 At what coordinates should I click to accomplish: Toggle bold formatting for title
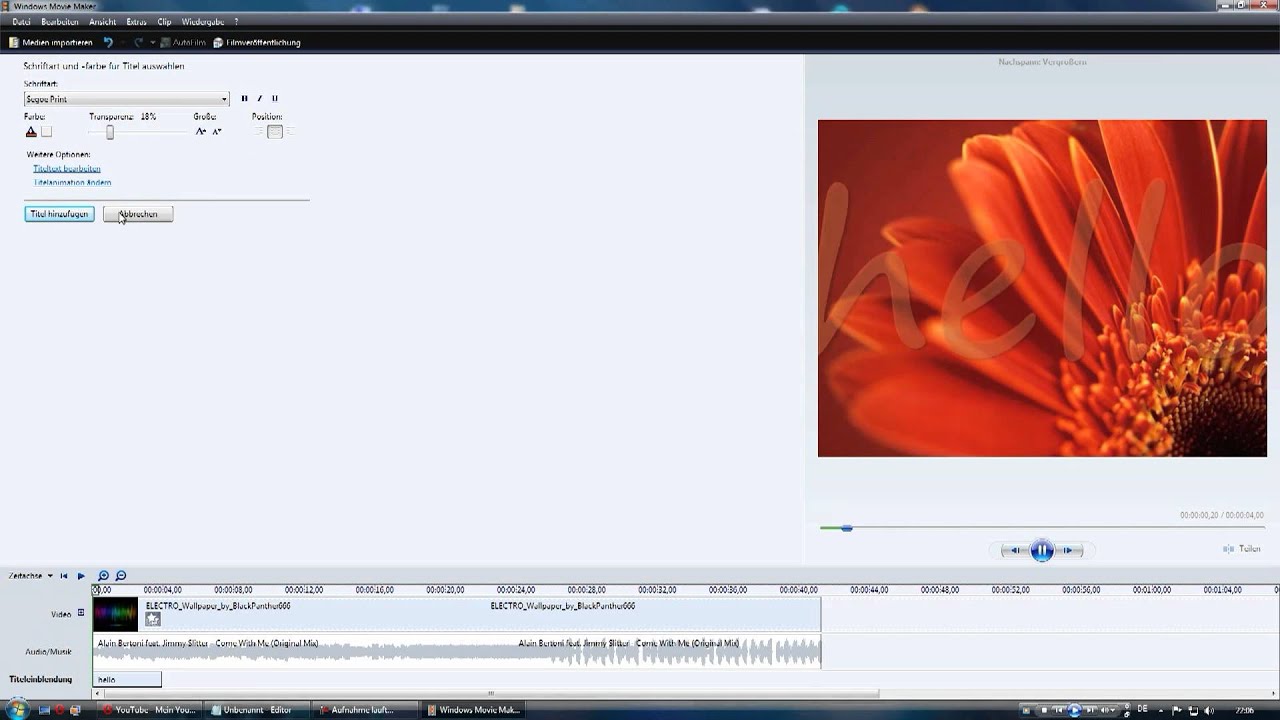pyautogui.click(x=244, y=99)
